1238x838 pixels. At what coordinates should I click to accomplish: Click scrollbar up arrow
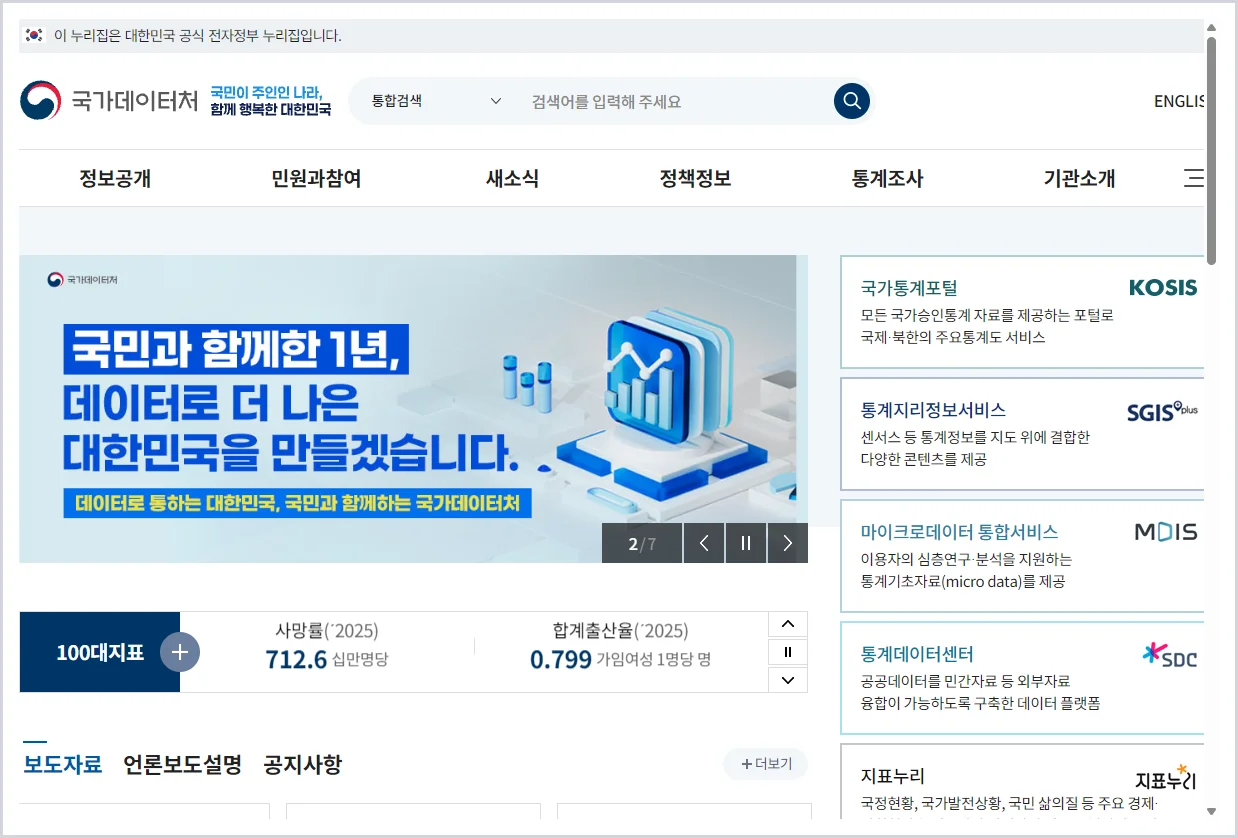click(1211, 27)
